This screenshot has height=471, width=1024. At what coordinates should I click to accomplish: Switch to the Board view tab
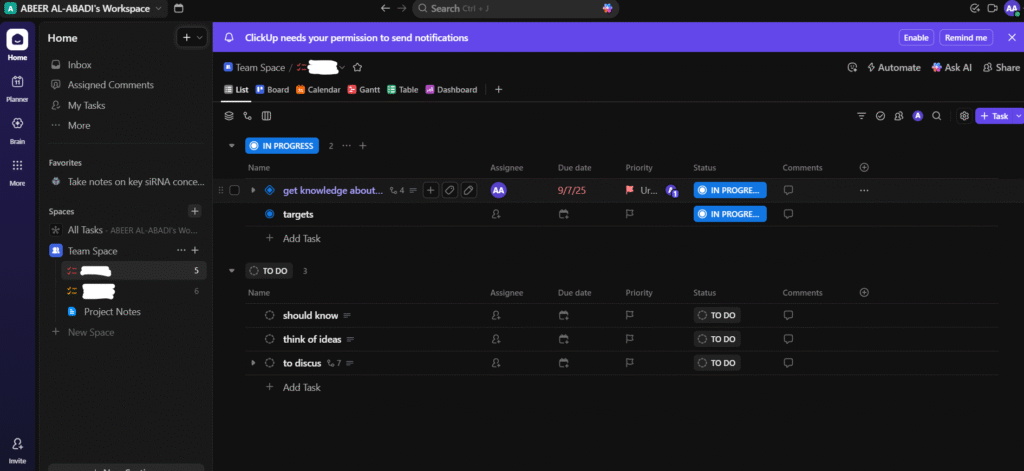point(272,90)
